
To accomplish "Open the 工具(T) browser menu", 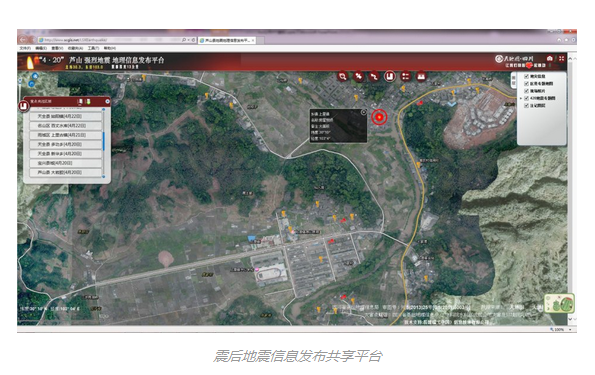I will (93, 48).
